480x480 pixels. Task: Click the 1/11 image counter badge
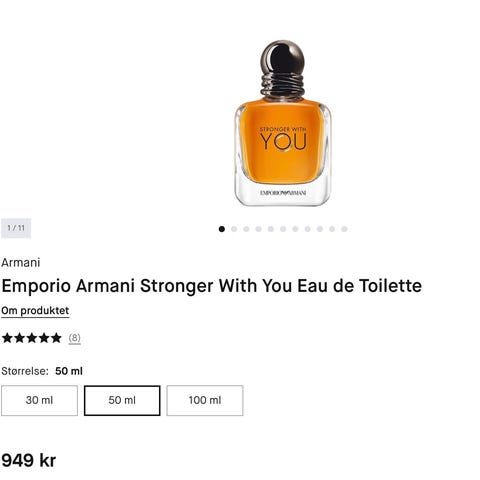coord(16,228)
